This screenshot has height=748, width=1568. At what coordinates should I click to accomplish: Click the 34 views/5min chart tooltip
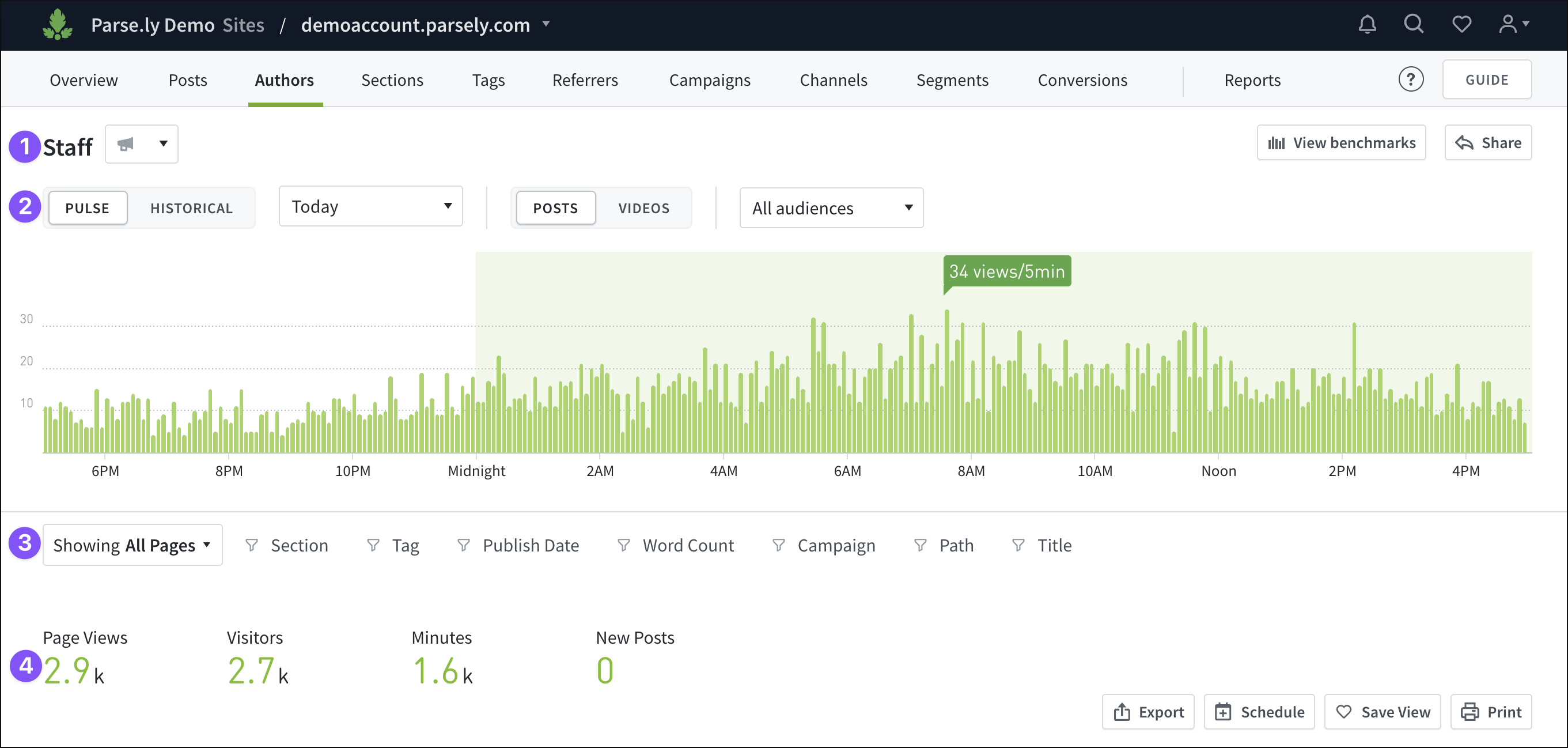click(x=1008, y=271)
